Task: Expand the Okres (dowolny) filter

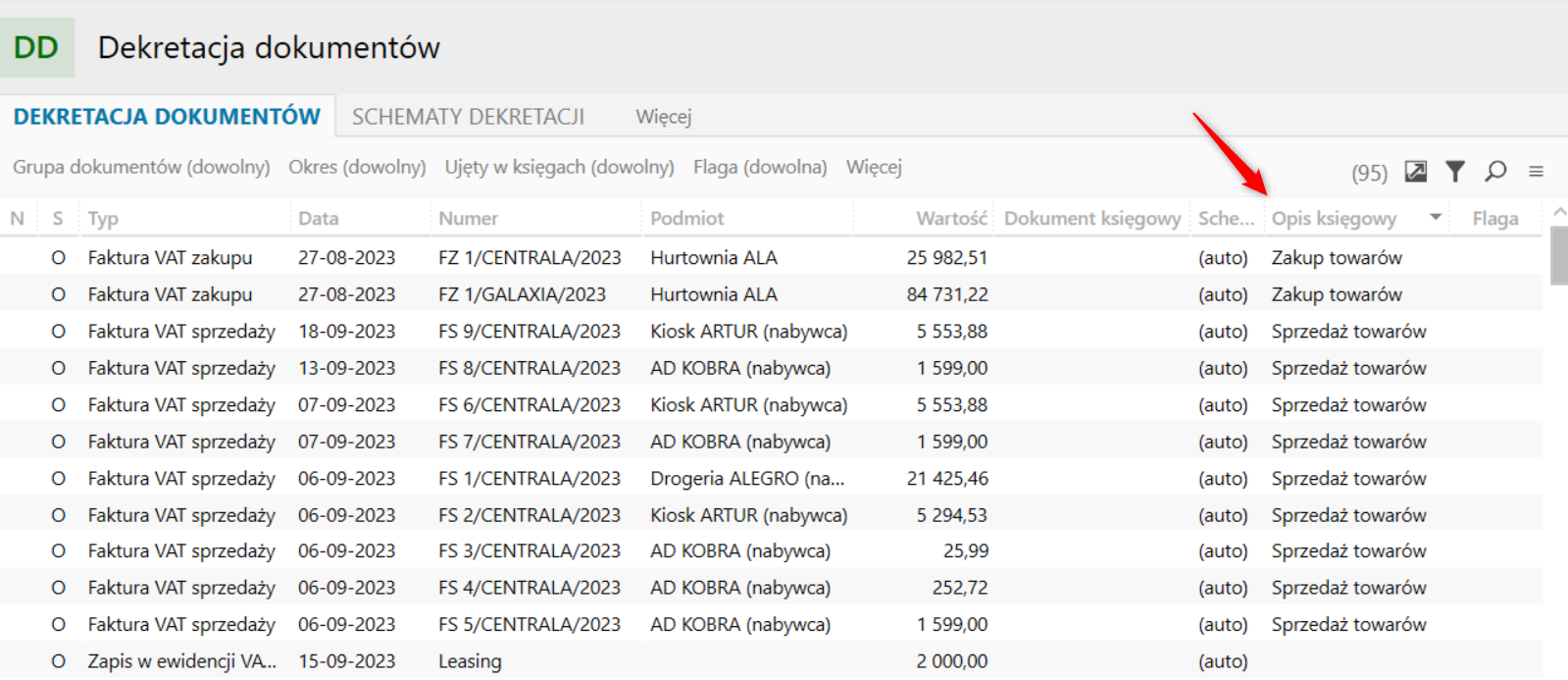Action: (357, 167)
